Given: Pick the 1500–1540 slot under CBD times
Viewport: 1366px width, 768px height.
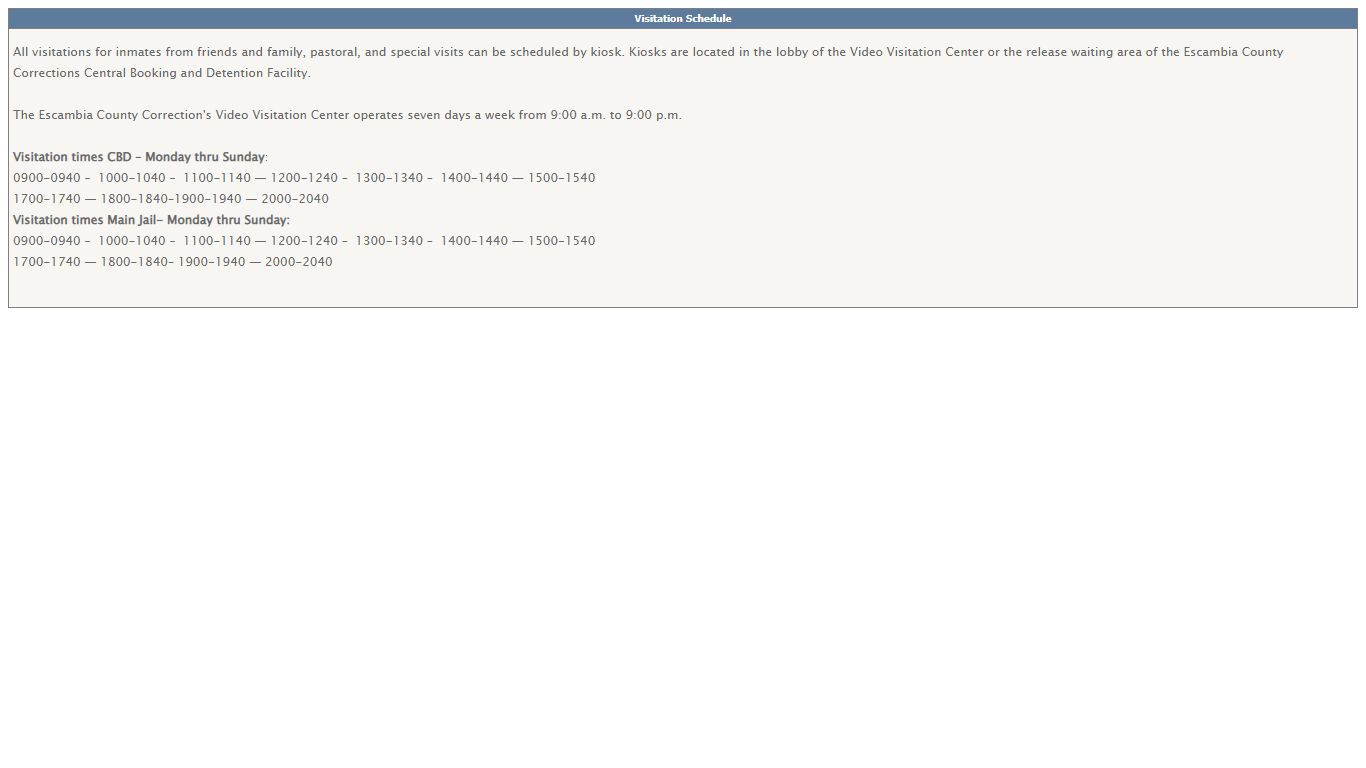Looking at the screenshot, I should pos(562,178).
